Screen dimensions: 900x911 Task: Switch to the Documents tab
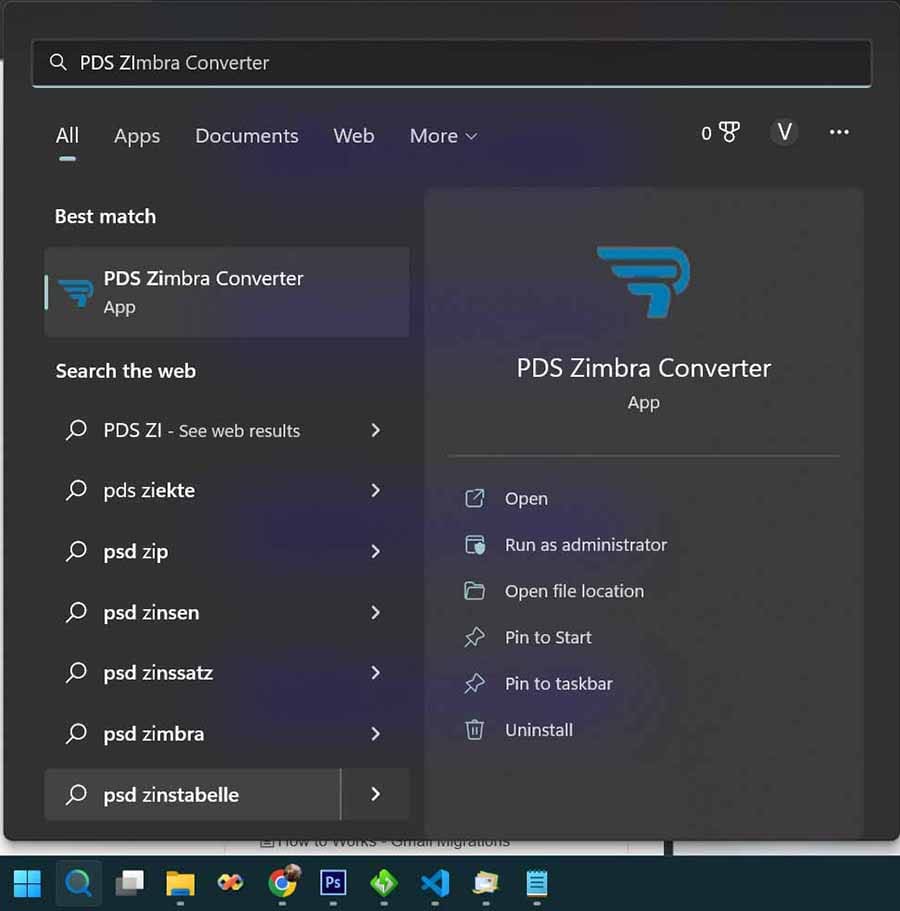point(246,135)
